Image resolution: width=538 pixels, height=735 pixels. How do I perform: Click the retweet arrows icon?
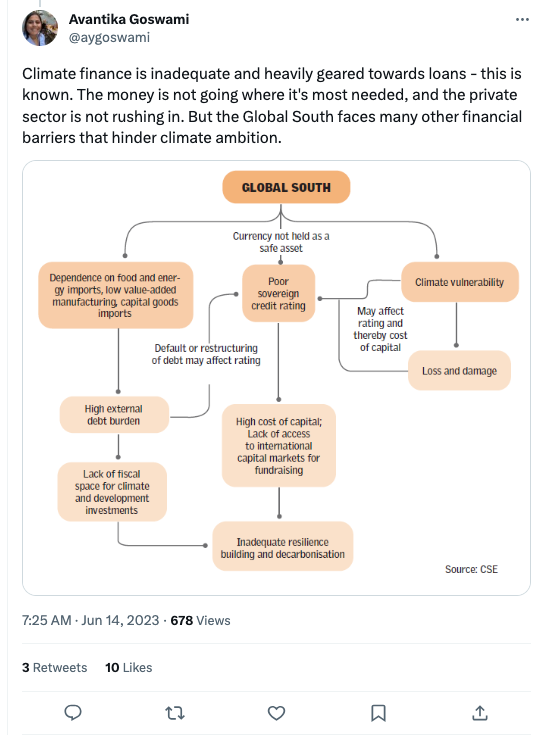tap(175, 713)
